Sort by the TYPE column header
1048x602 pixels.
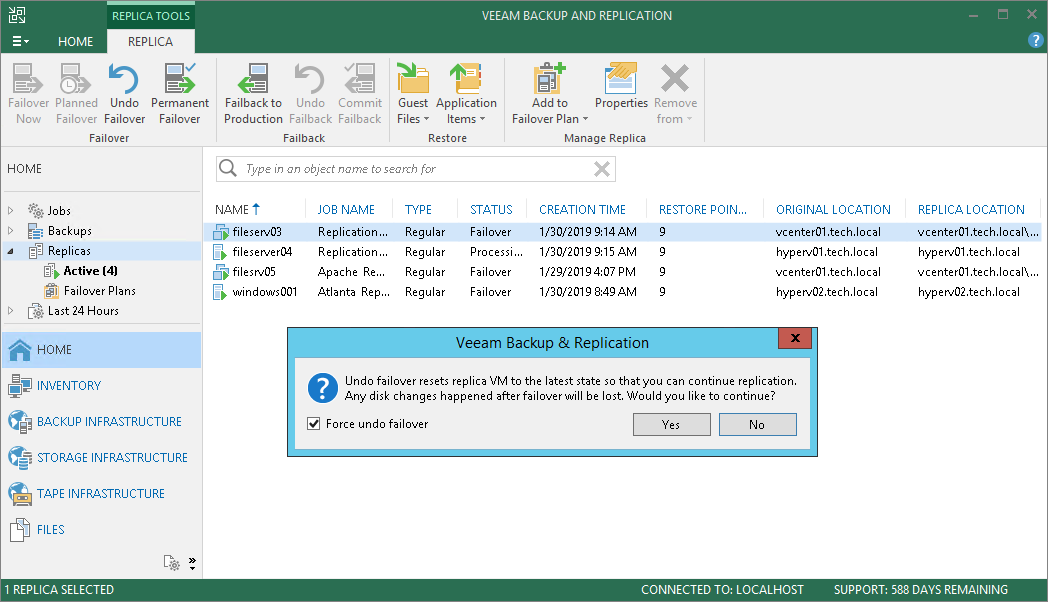tap(418, 210)
